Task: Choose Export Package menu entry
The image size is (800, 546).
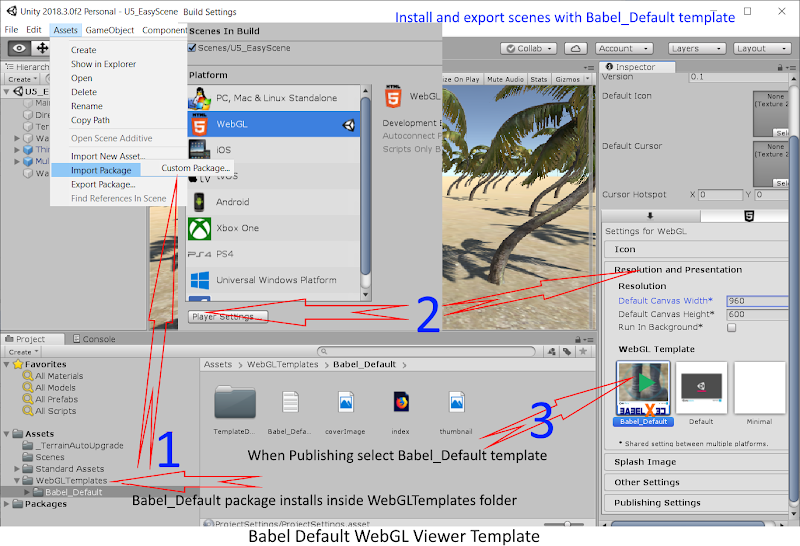Action: [x=103, y=185]
